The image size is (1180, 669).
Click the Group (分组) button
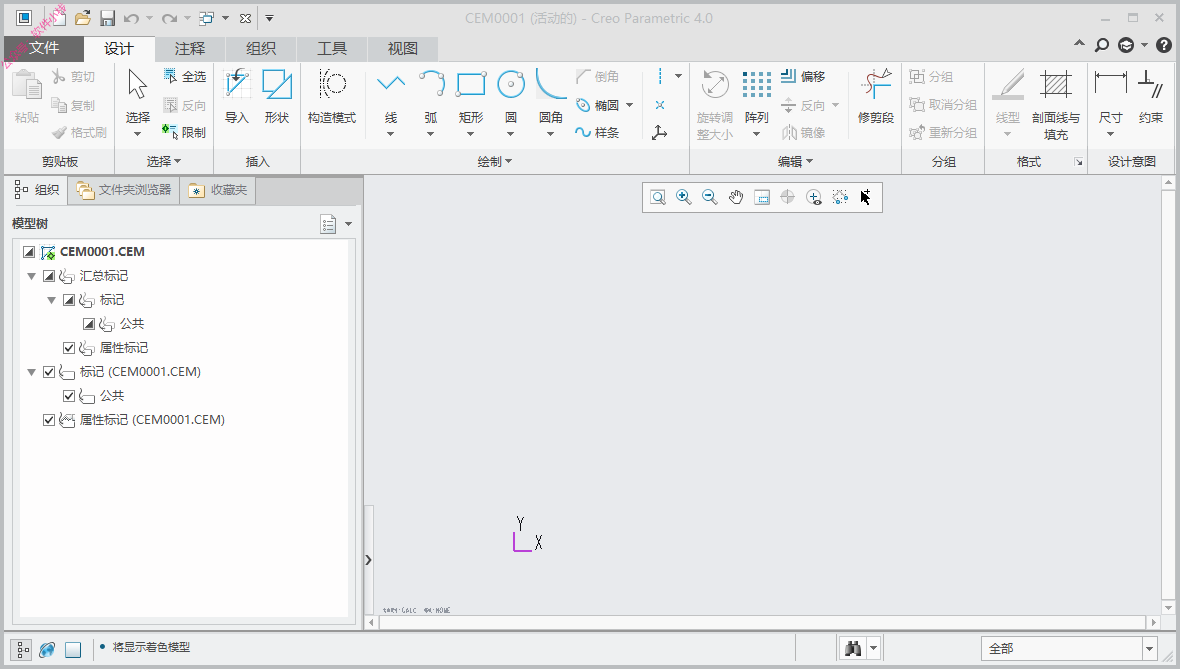(x=931, y=76)
